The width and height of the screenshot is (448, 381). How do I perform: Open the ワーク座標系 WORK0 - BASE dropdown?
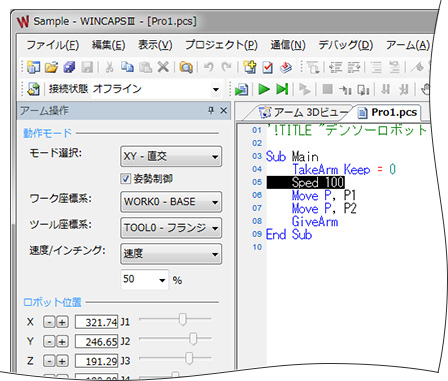tap(171, 202)
